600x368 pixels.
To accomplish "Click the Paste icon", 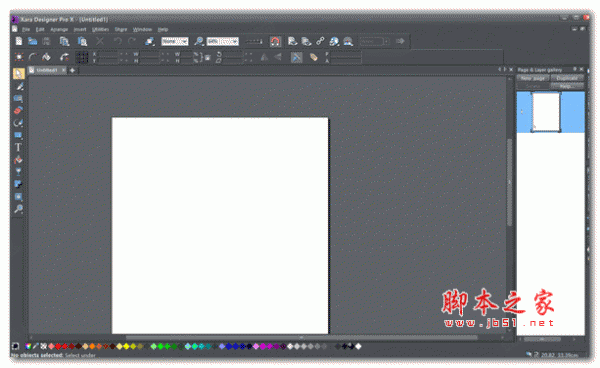I will [x=82, y=41].
